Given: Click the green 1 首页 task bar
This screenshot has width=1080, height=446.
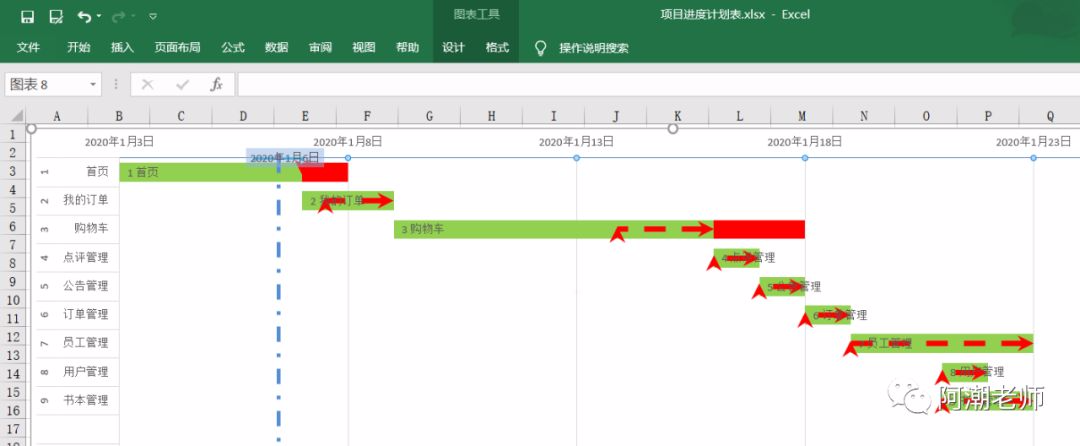Looking at the screenshot, I should 210,172.
